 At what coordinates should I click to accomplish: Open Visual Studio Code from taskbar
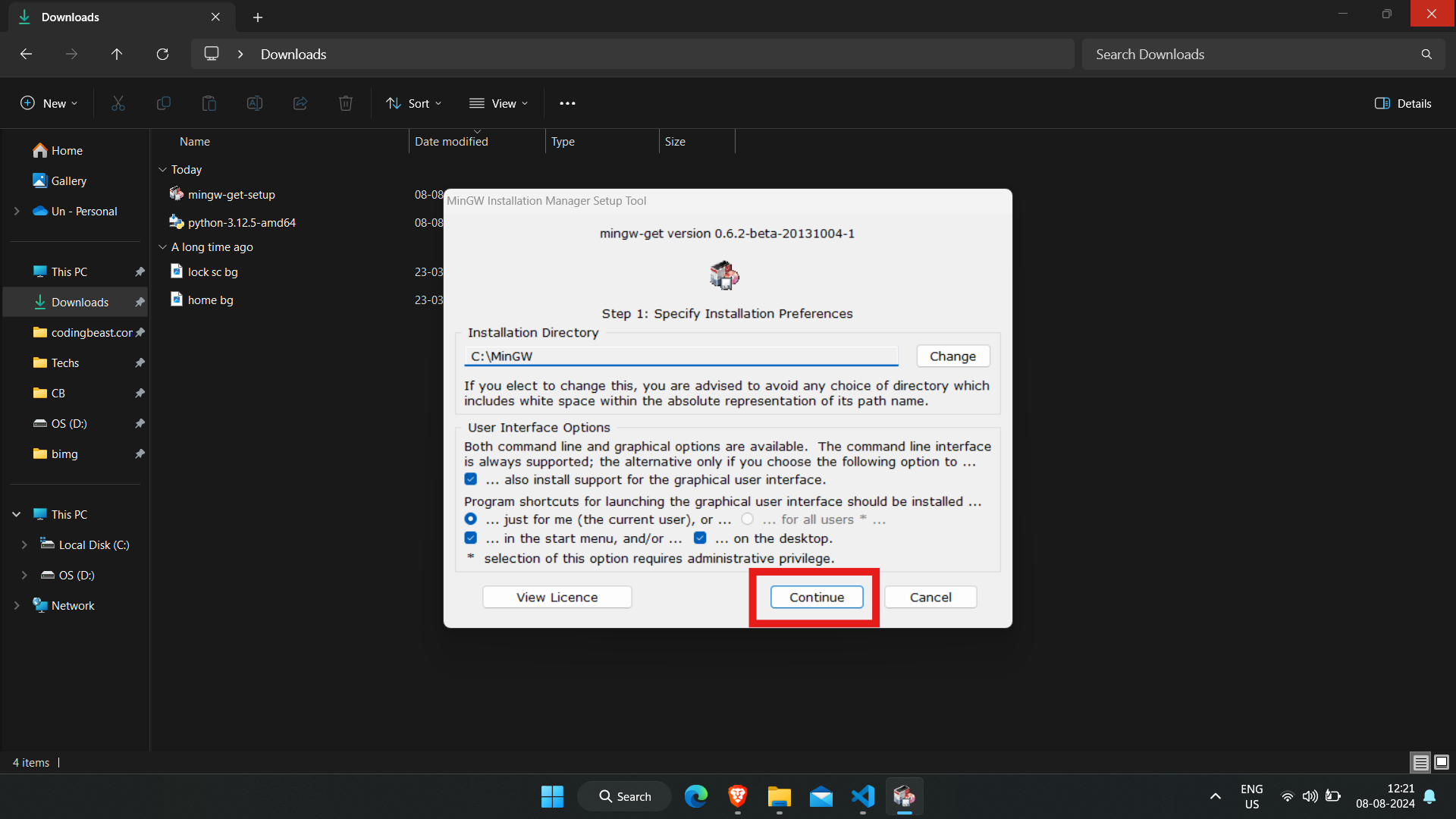point(862,796)
